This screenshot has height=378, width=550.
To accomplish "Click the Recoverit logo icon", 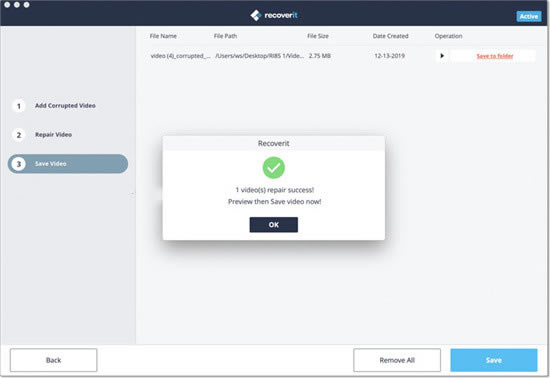I will pyautogui.click(x=256, y=15).
